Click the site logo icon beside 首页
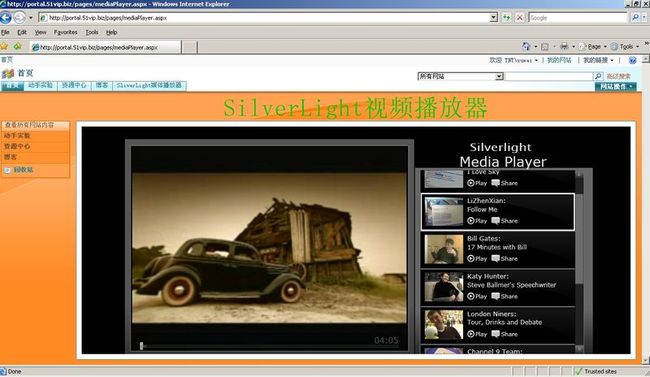The image size is (650, 377). pyautogui.click(x=8, y=74)
